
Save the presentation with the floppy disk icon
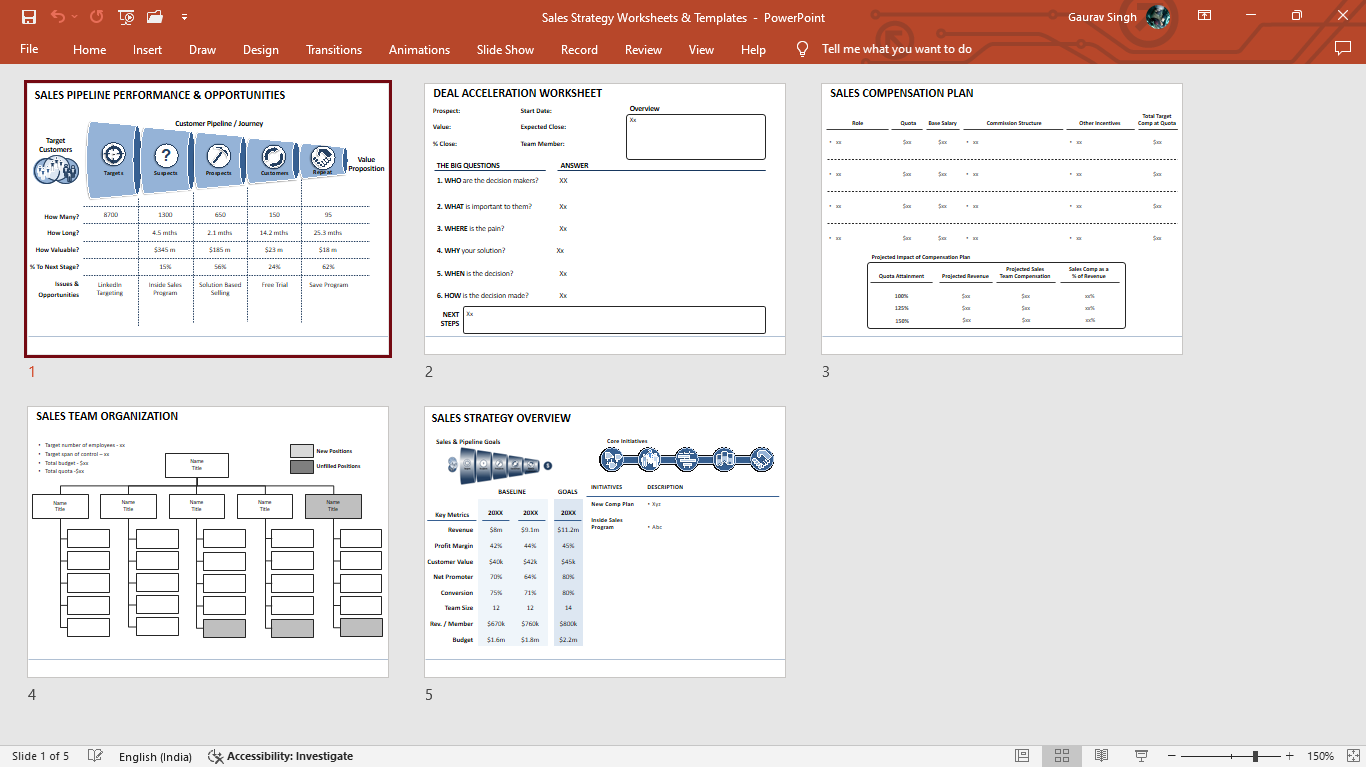(29, 17)
